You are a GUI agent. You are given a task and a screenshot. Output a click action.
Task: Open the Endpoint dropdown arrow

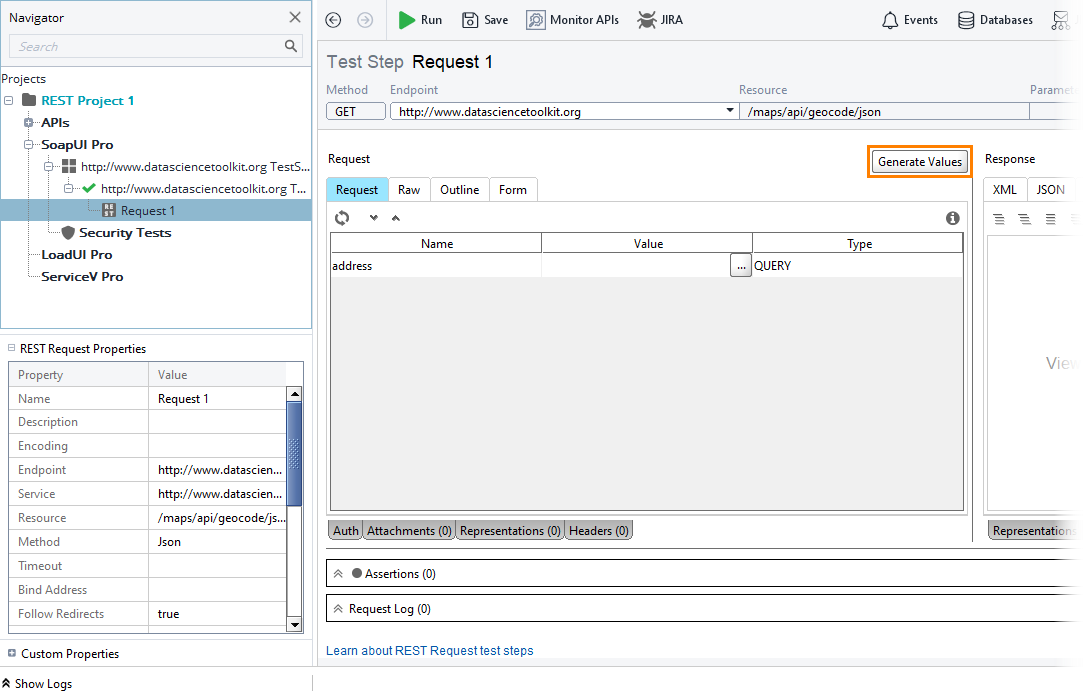click(x=729, y=111)
